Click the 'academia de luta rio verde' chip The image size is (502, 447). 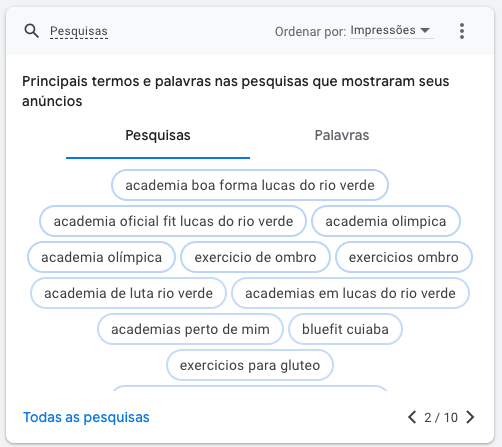pyautogui.click(x=128, y=293)
